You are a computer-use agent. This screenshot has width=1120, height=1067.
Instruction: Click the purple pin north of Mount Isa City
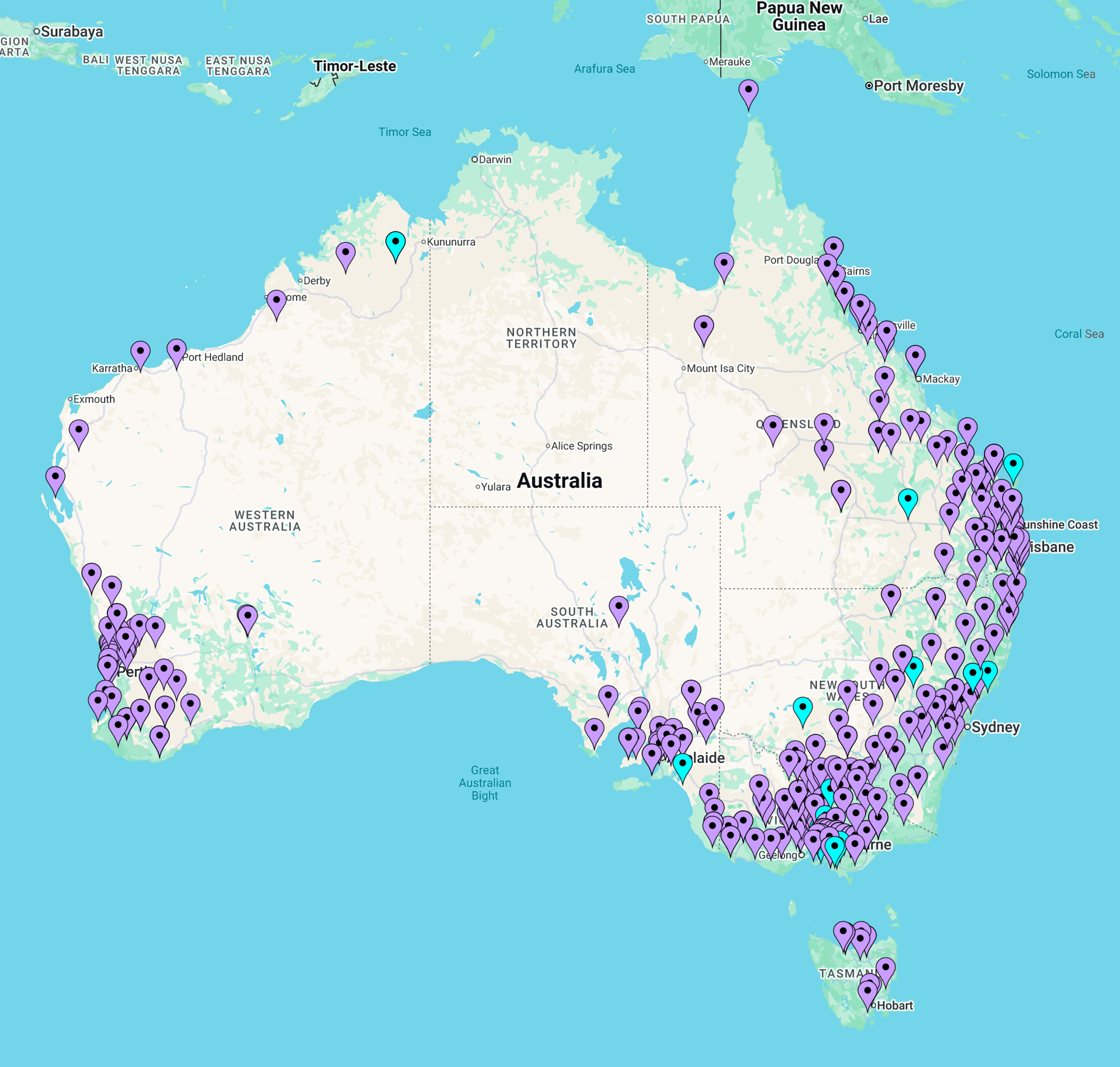pyautogui.click(x=703, y=331)
